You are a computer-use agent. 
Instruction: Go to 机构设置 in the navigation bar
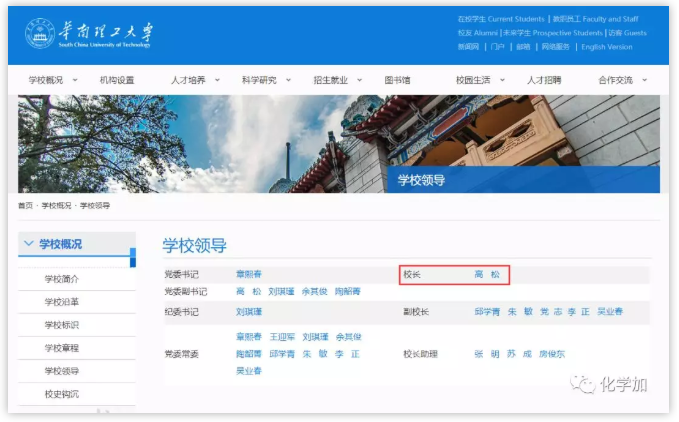(117, 80)
